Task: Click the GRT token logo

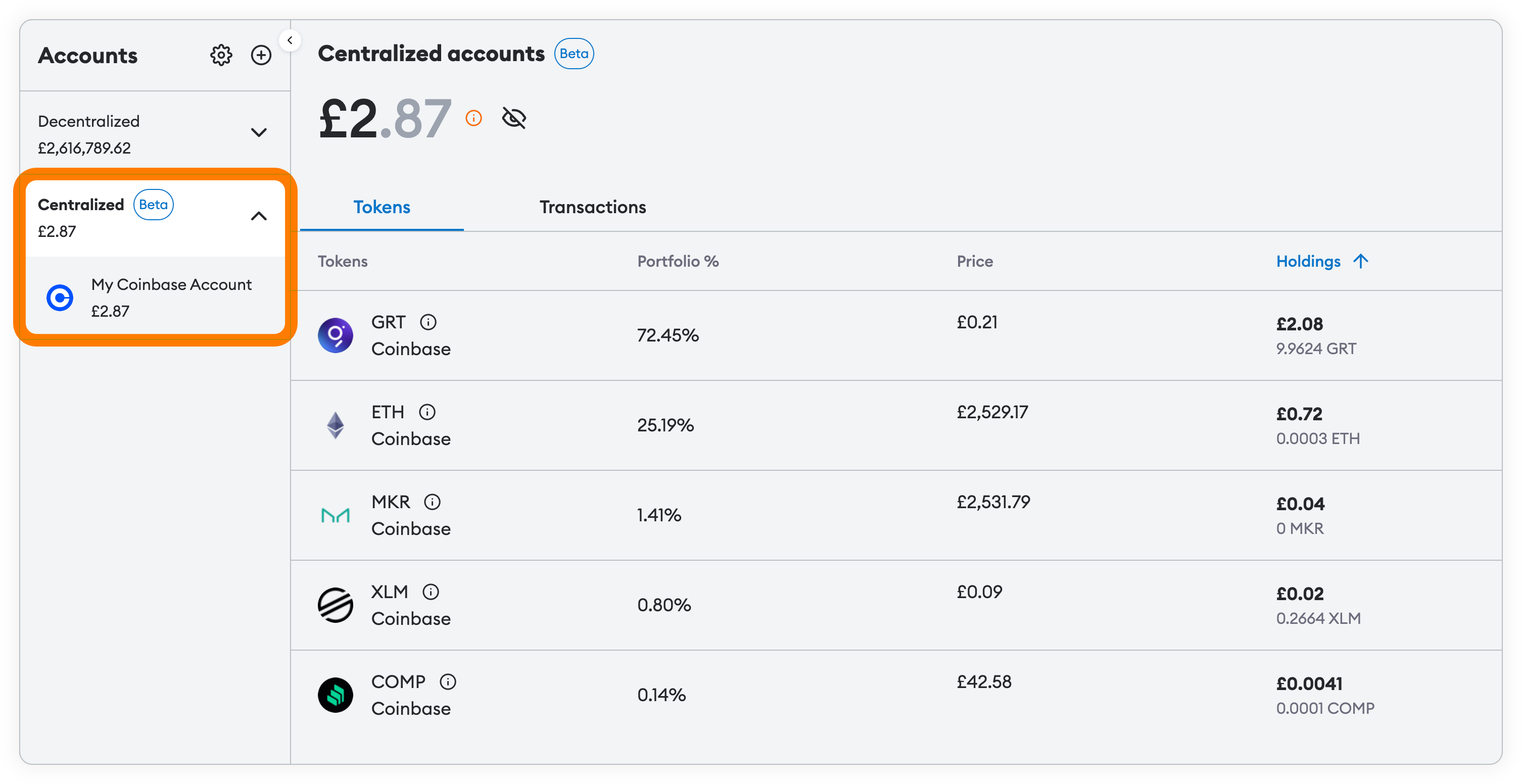Action: coord(335,335)
